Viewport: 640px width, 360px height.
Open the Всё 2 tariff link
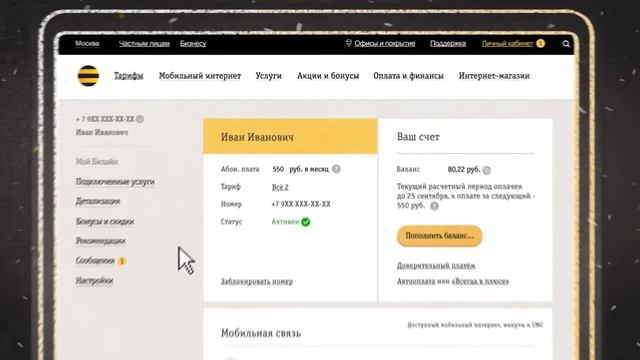(x=280, y=187)
